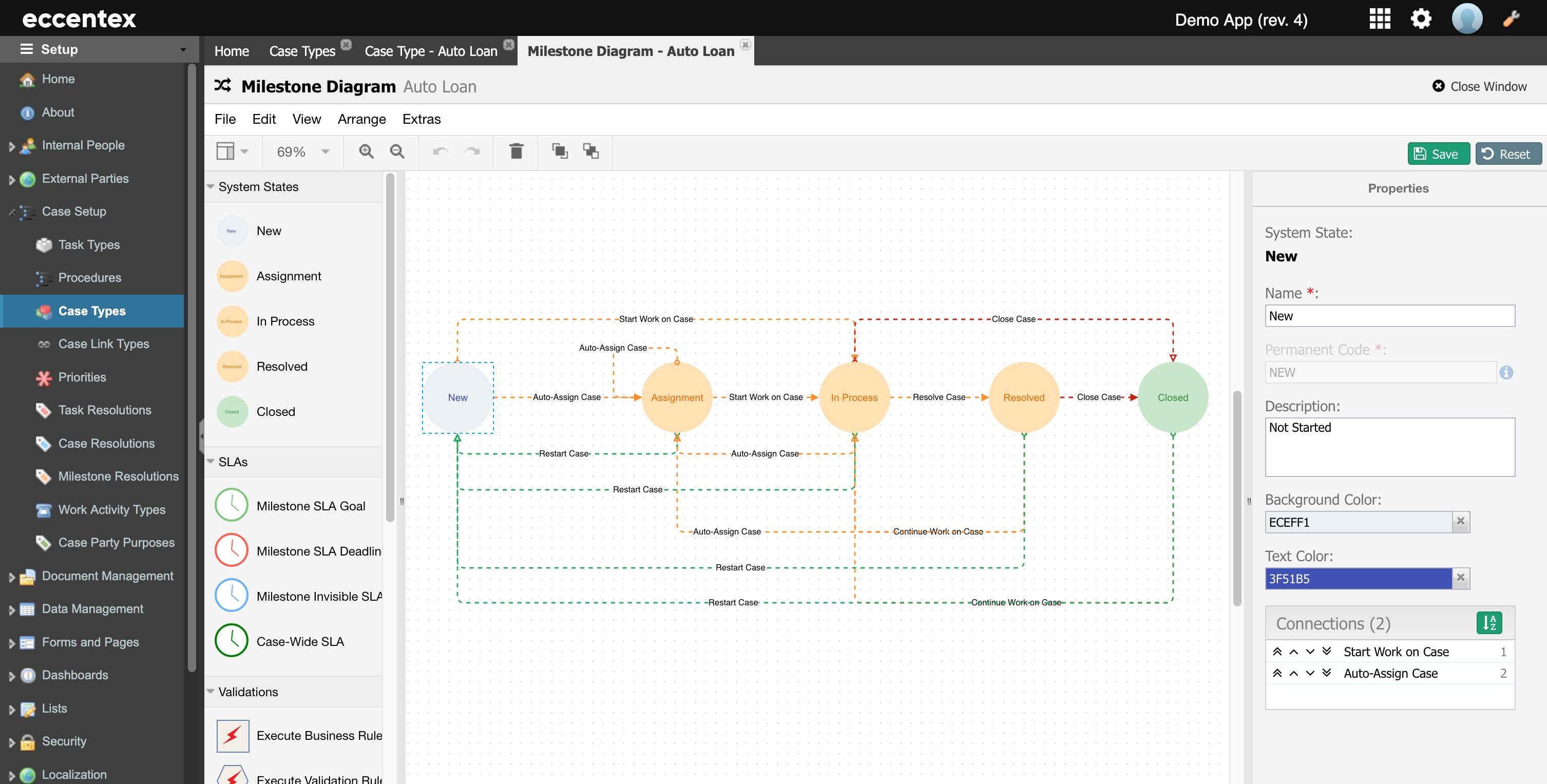Open the Background Color ECEFF1 picker
Viewport: 1547px width, 784px height.
click(x=1359, y=522)
